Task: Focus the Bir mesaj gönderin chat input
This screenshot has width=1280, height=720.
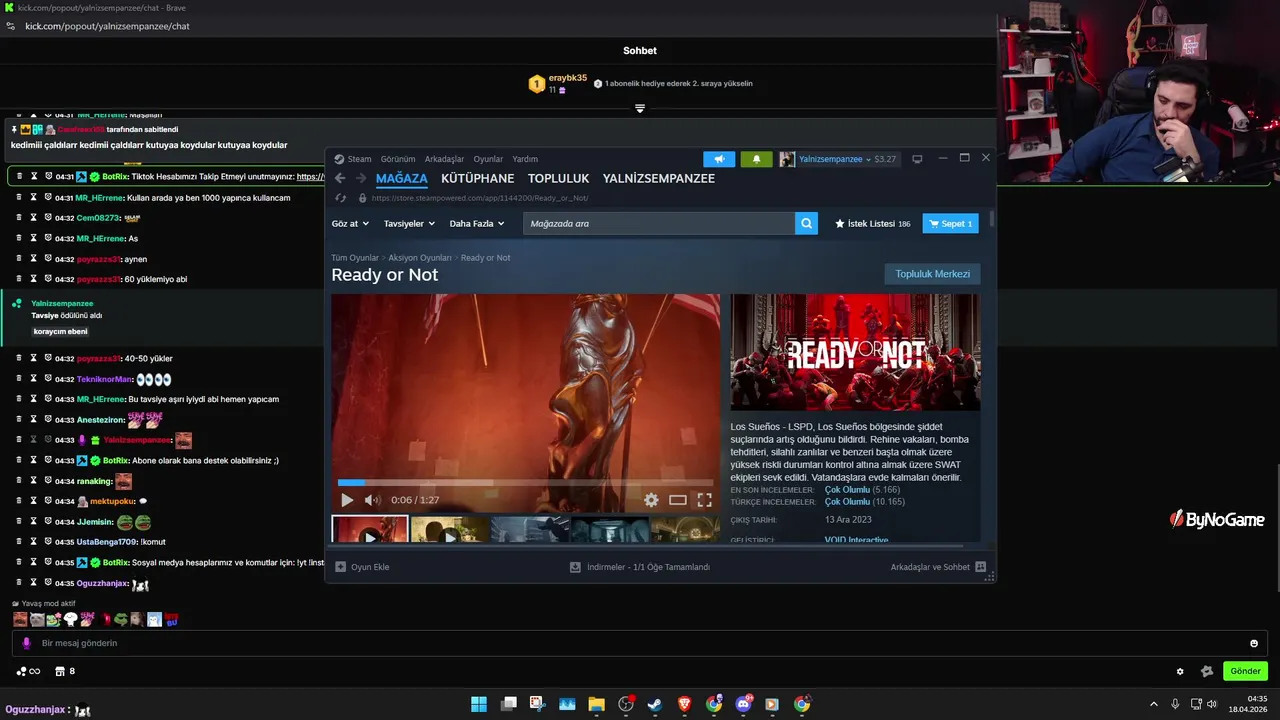Action: [x=638, y=643]
